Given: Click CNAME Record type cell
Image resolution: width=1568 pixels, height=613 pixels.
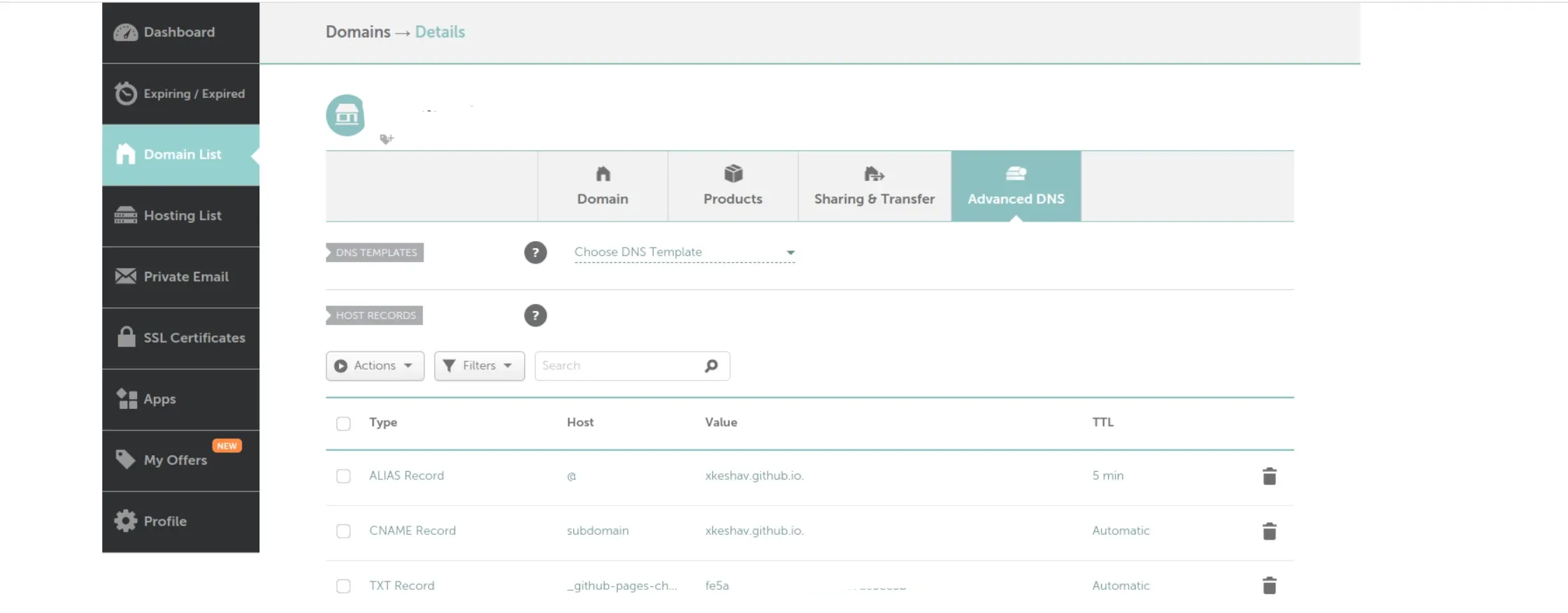Looking at the screenshot, I should click(412, 531).
